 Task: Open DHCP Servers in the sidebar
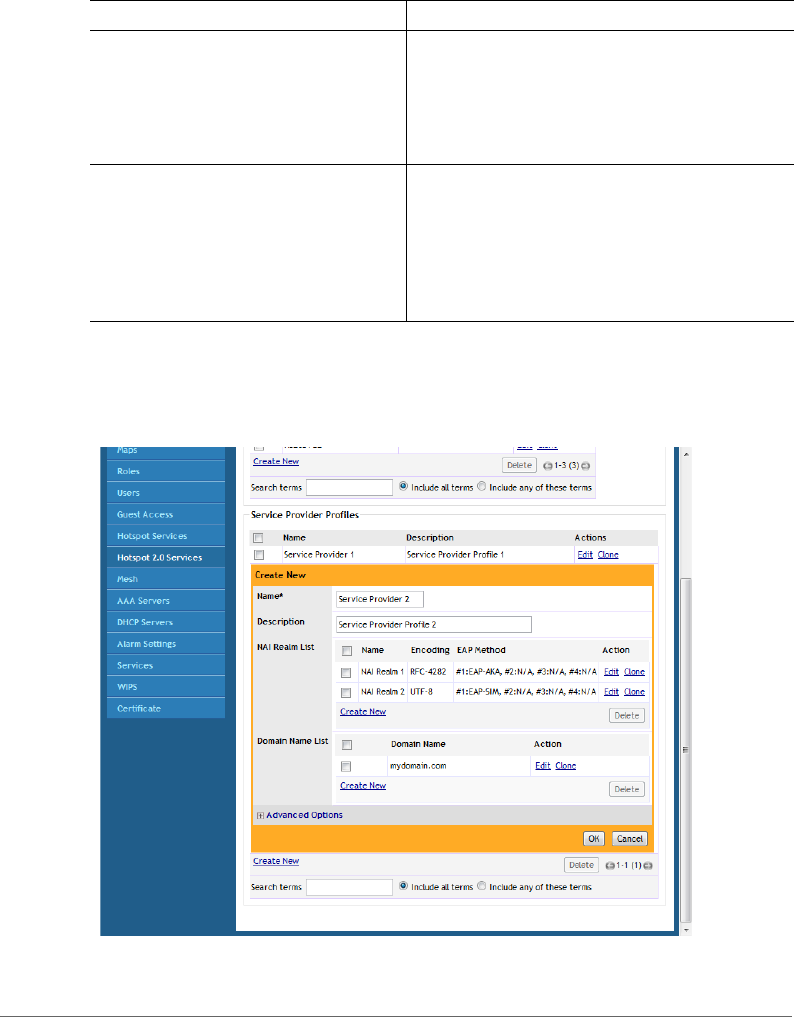[x=166, y=622]
